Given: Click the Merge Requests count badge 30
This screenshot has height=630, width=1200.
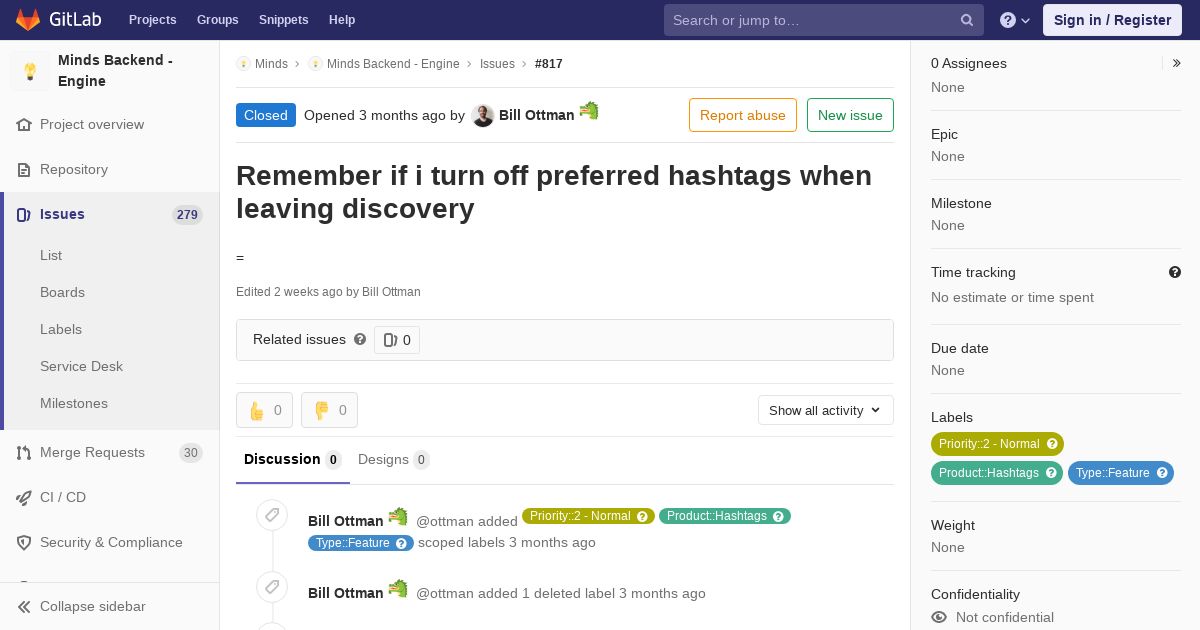Looking at the screenshot, I should (190, 453).
